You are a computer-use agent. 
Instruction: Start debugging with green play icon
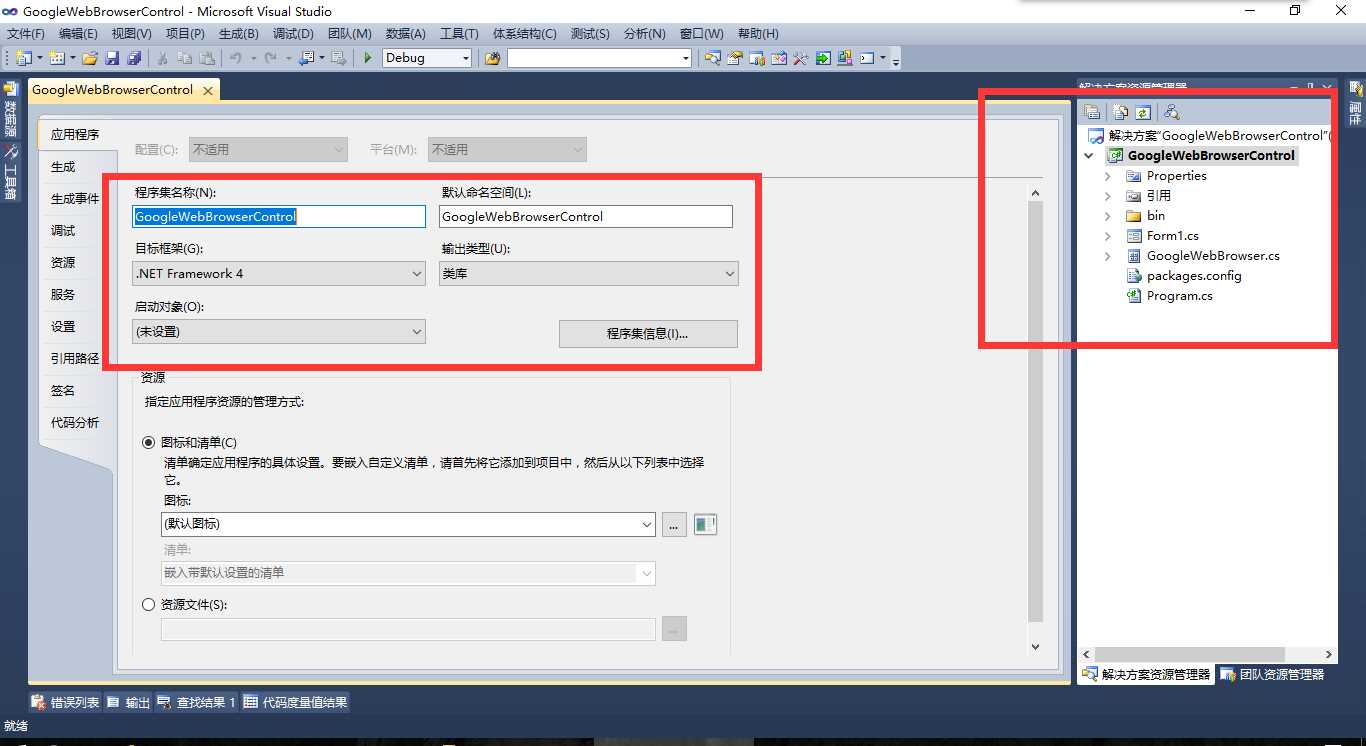pyautogui.click(x=368, y=58)
